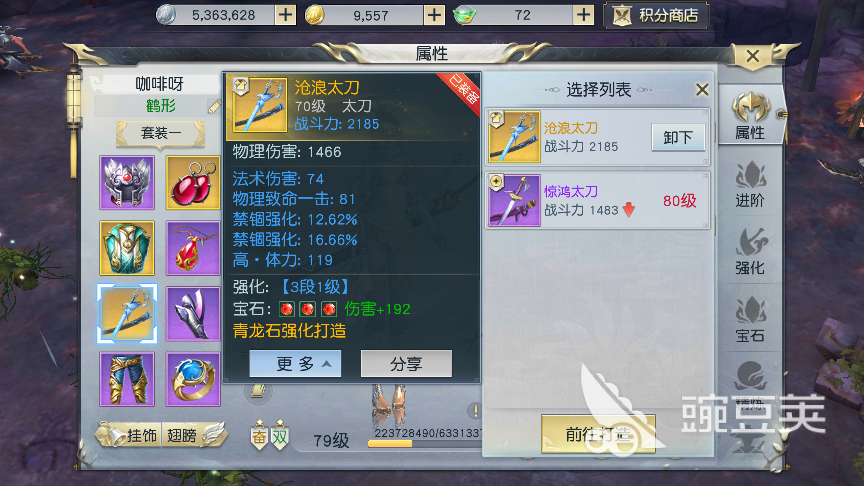This screenshot has width=864, height=486.
Task: Add gold coins with plus button
Action: point(434,15)
